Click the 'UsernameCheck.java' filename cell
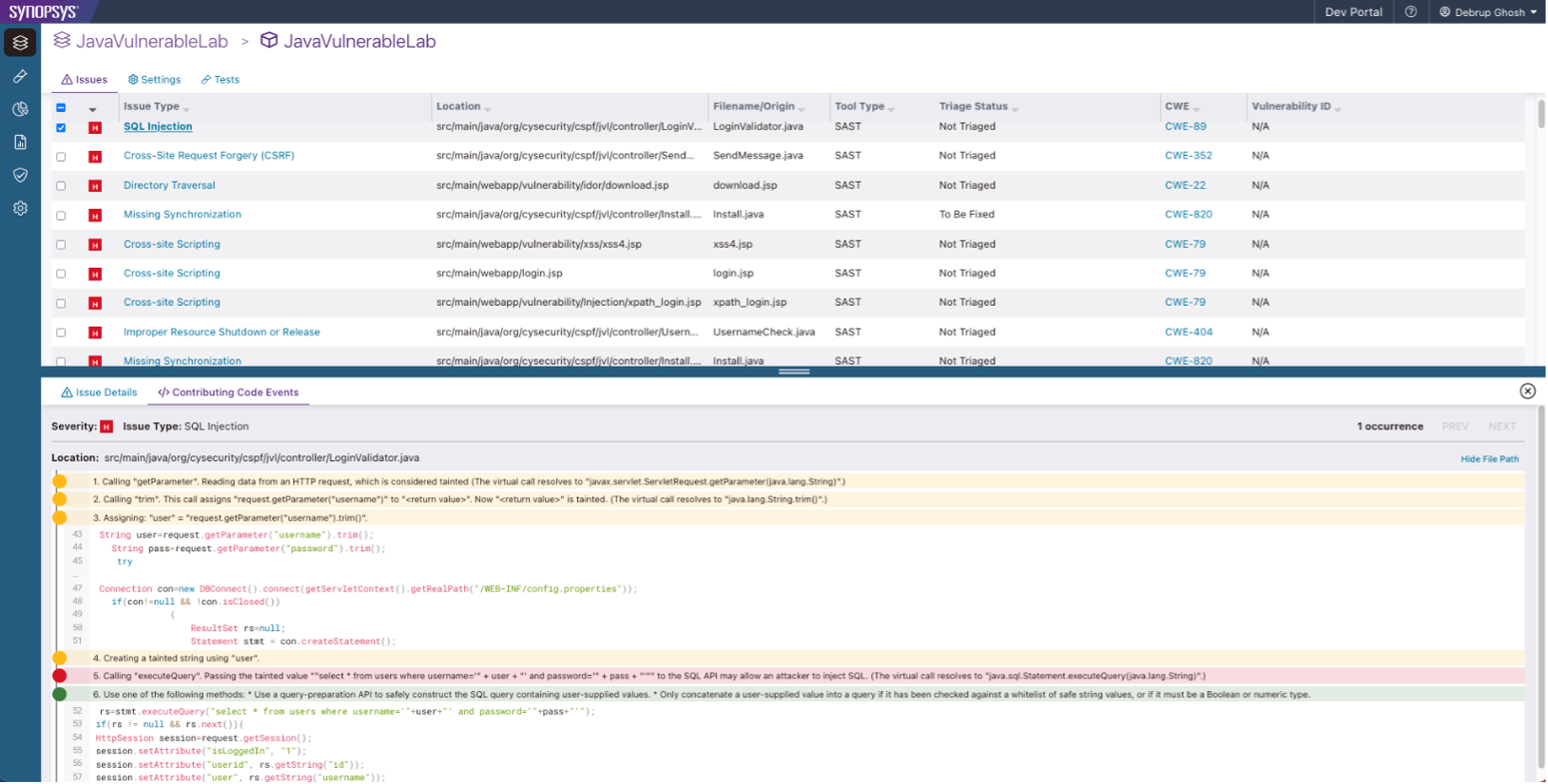 pos(764,332)
